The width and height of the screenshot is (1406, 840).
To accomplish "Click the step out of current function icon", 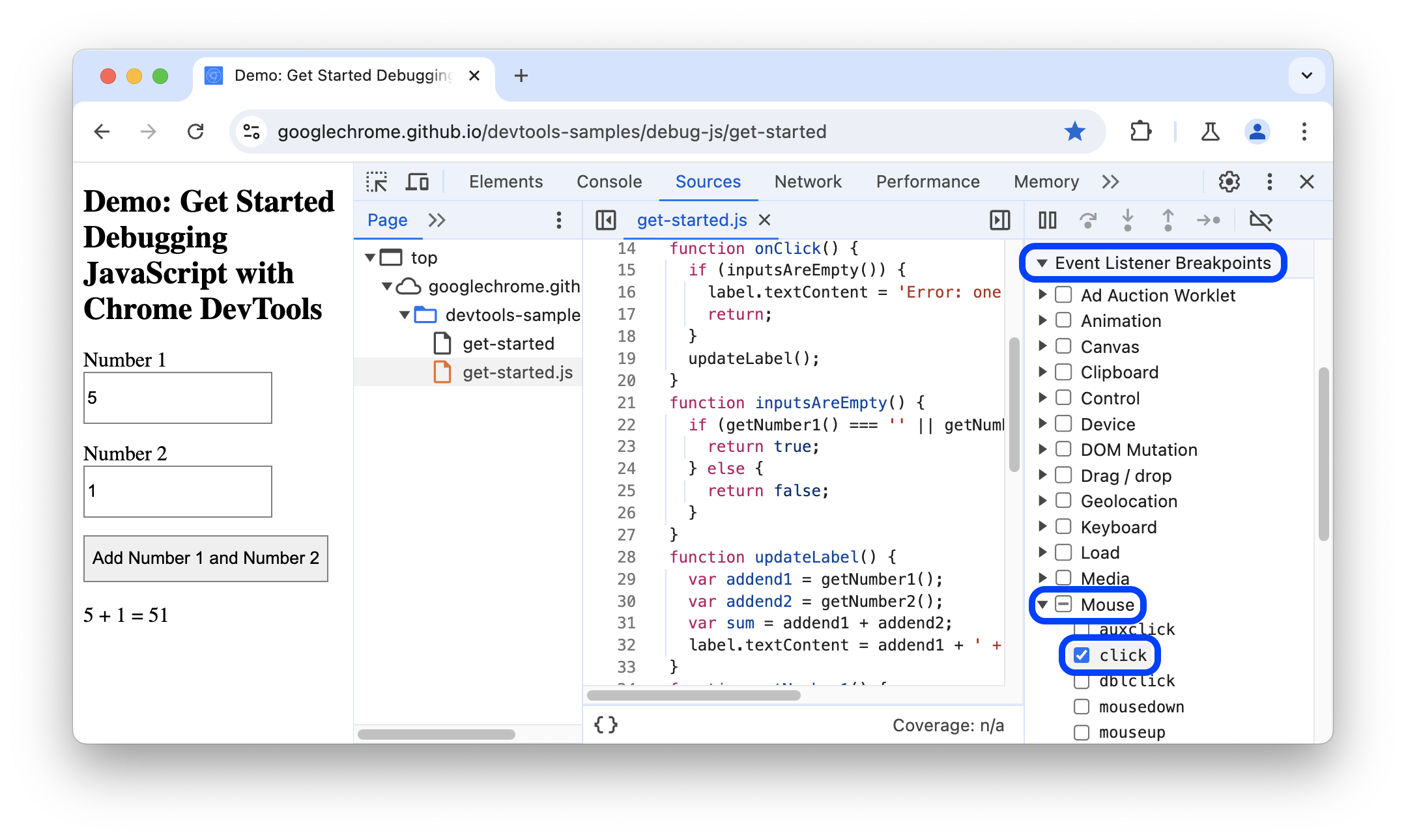I will tap(1170, 220).
